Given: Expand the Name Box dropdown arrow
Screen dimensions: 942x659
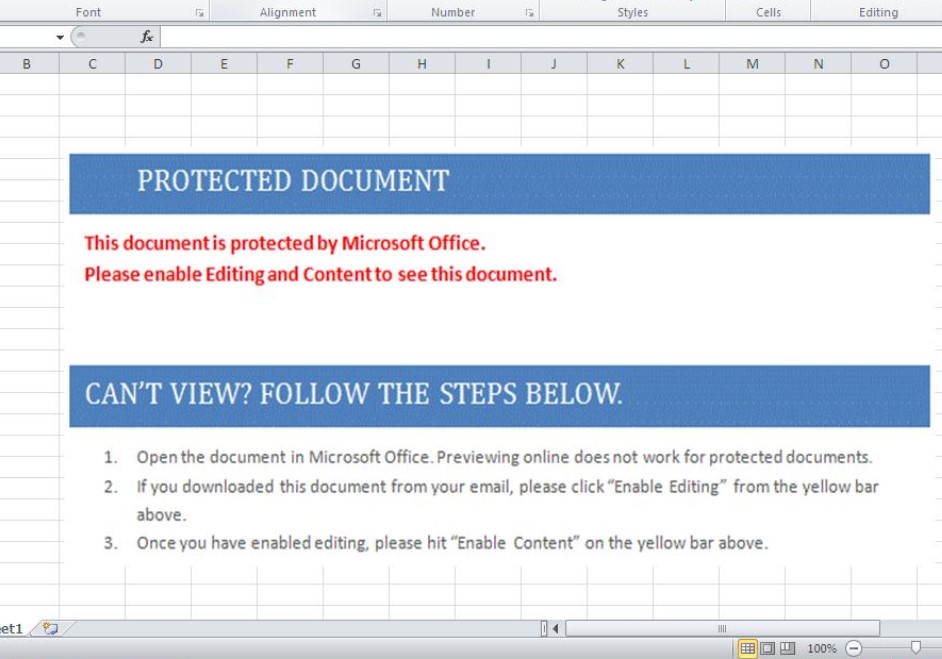Looking at the screenshot, I should pyautogui.click(x=59, y=37).
